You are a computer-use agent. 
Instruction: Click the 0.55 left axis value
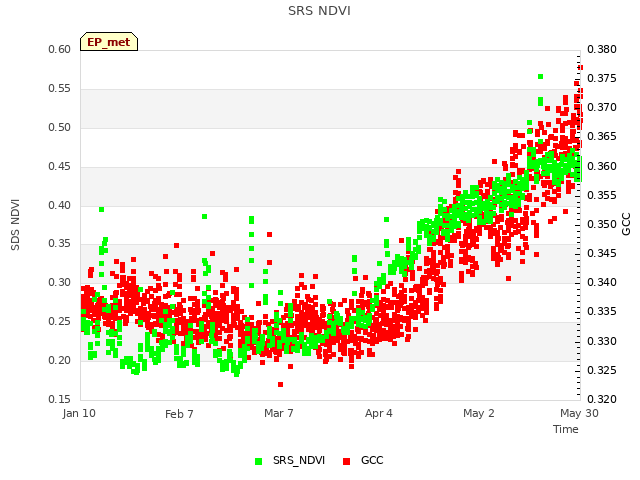coord(60,89)
